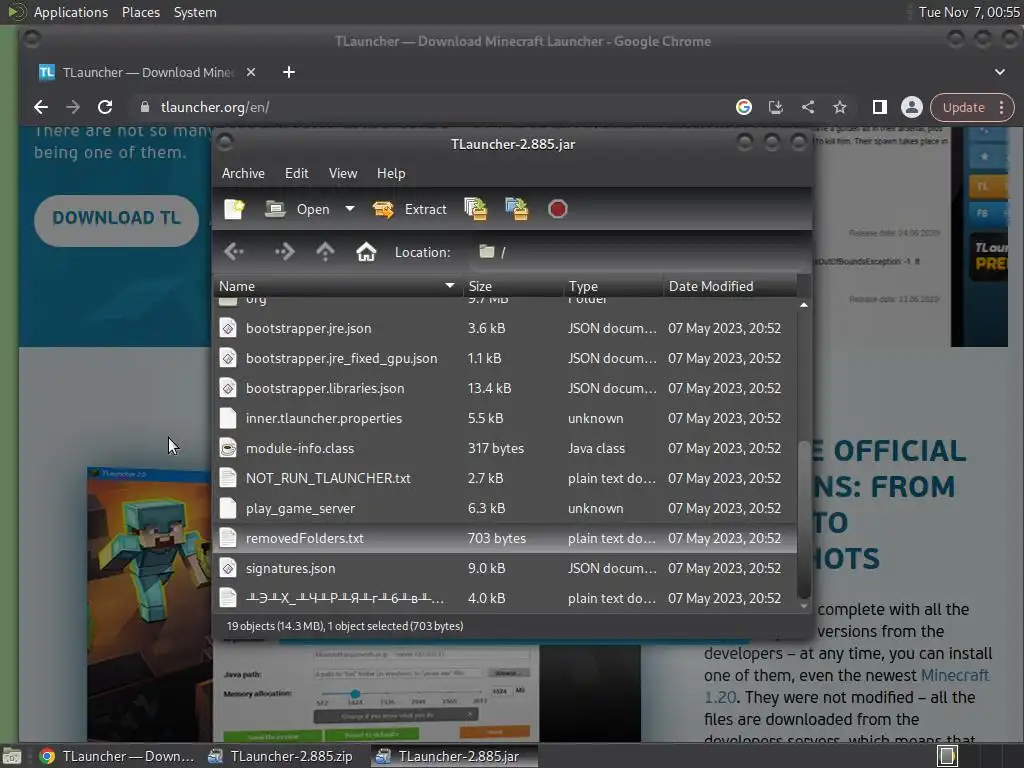The width and height of the screenshot is (1024, 768).
Task: Open a new Chrome tab
Action: coord(289,72)
